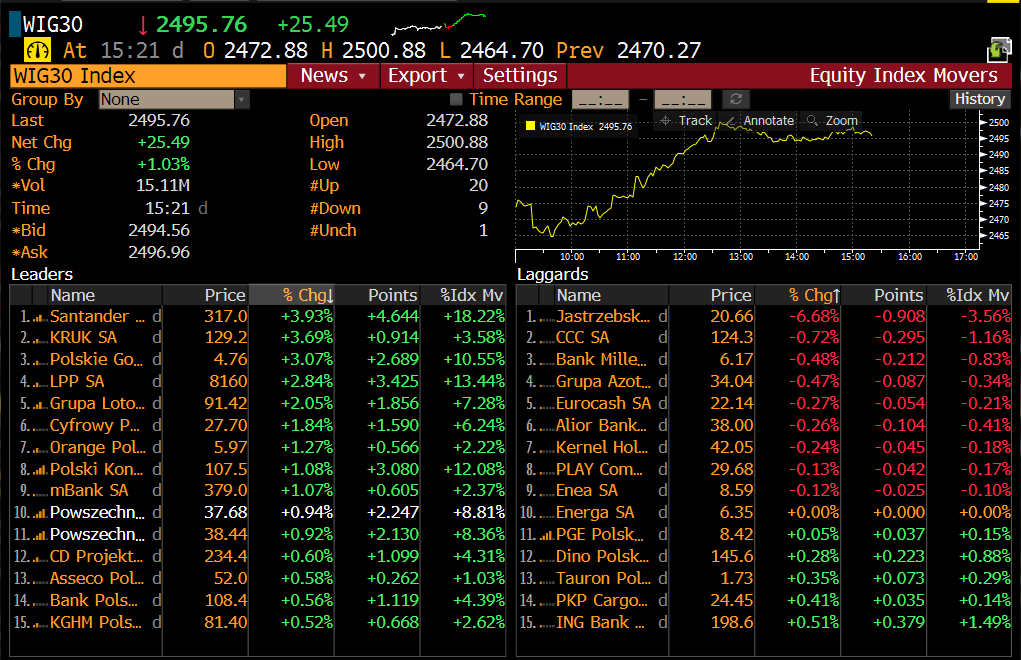Click the volume bar icon for the row priced 38.44
The height and width of the screenshot is (660, 1021).
[40, 536]
